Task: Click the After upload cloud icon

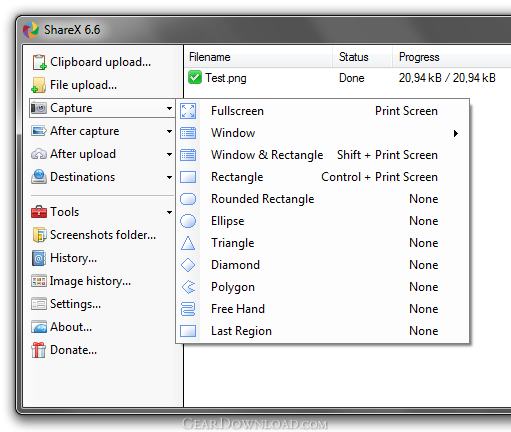Action: point(39,154)
